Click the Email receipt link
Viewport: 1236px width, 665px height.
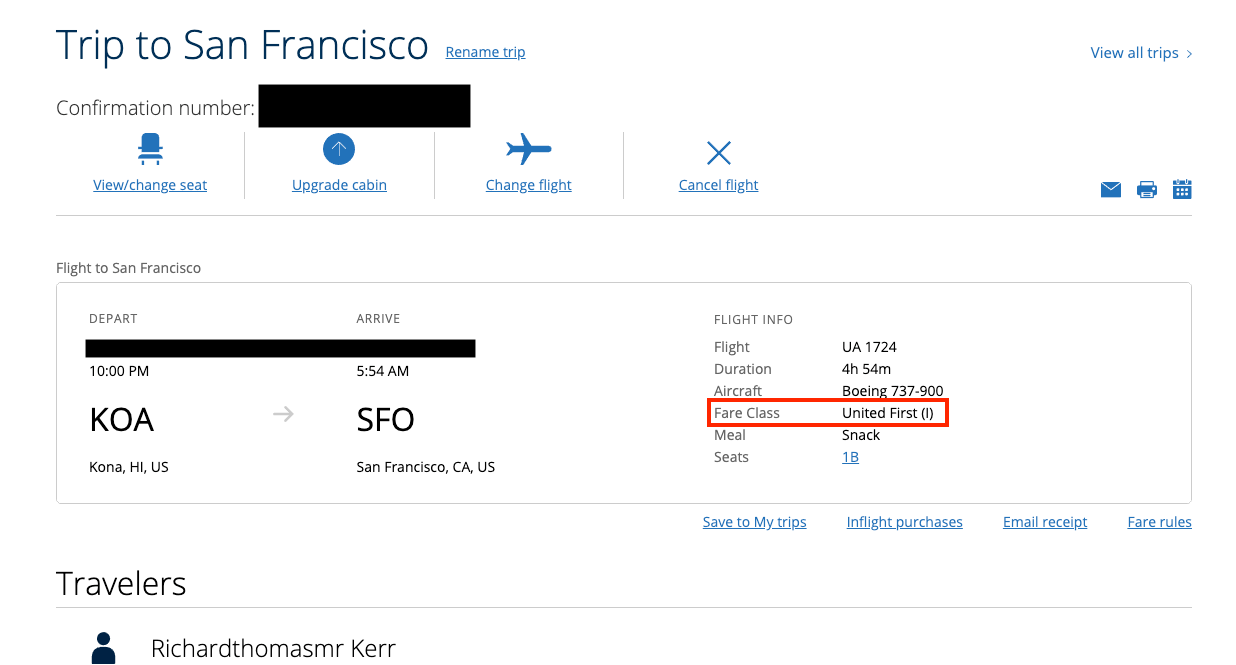[1045, 522]
